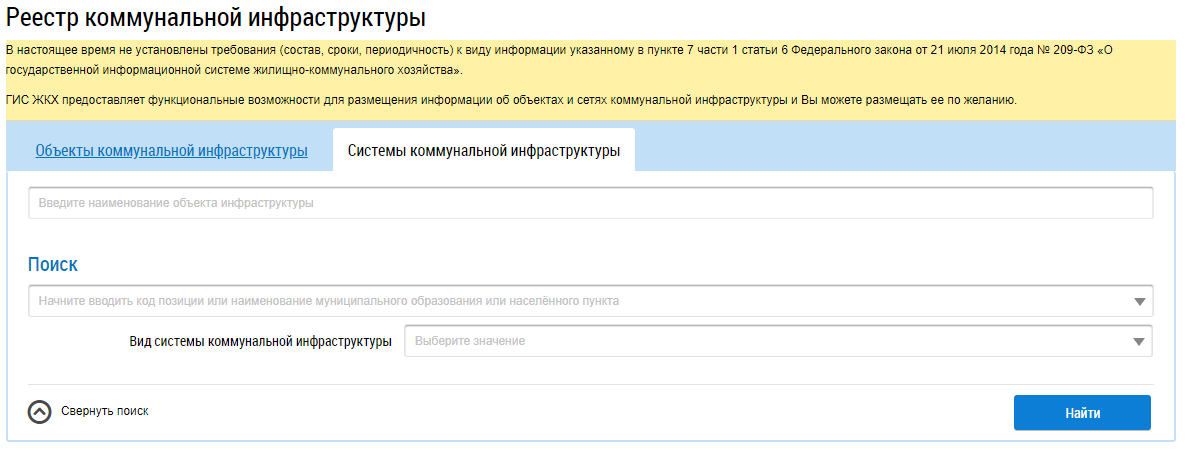Screen dimensions: 1188x451
Task: Click the arrow in the system type field
Action: point(1139,341)
